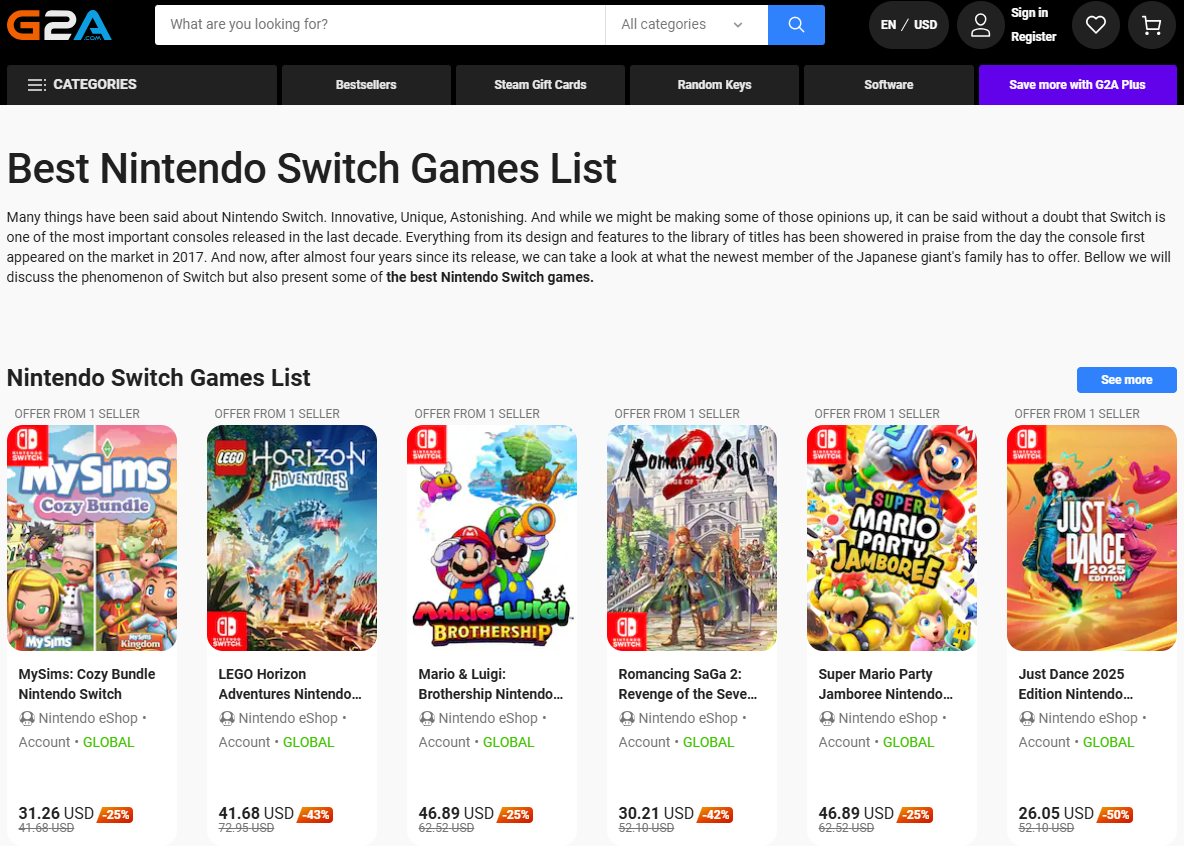Open the Bestsellers tab

366,84
